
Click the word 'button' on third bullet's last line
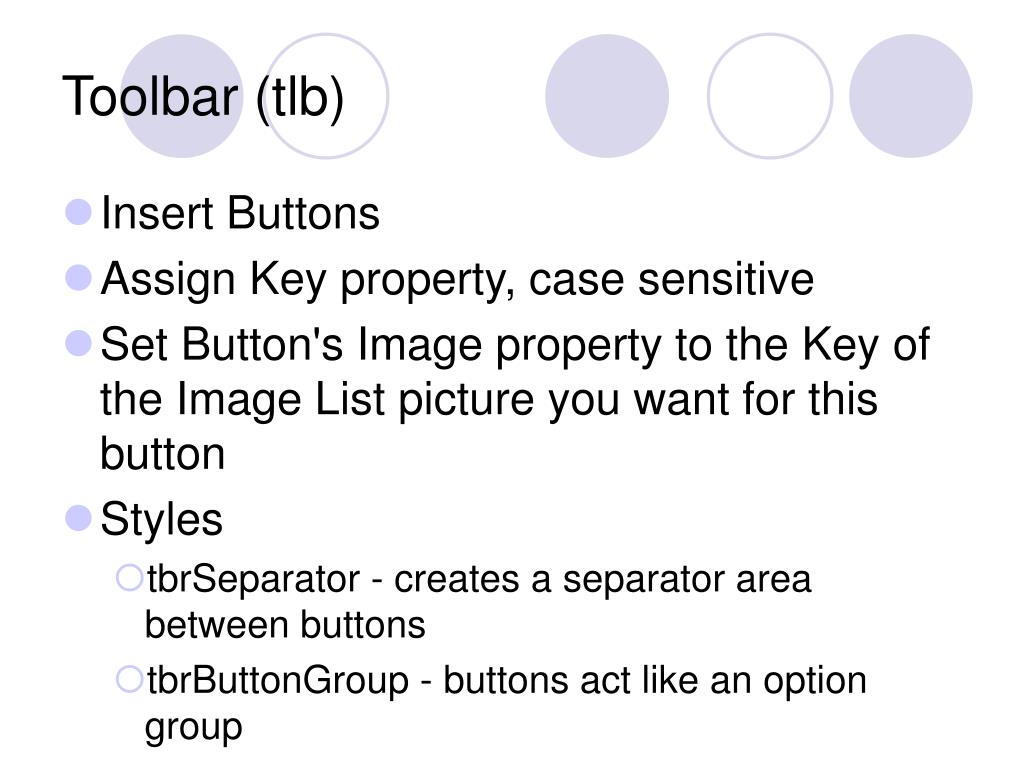point(163,453)
